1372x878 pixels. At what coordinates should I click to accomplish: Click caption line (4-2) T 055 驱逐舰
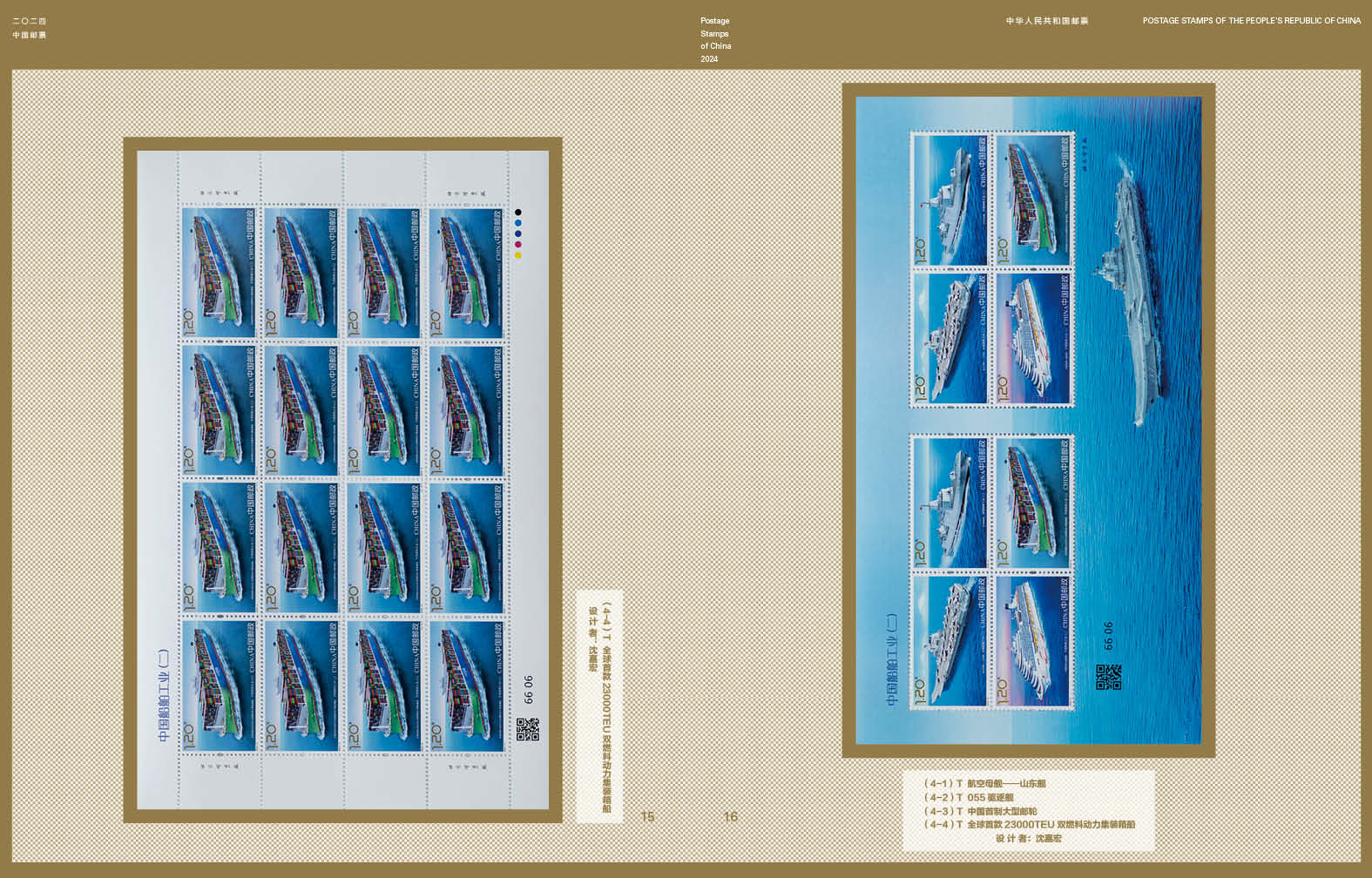[x=969, y=797]
